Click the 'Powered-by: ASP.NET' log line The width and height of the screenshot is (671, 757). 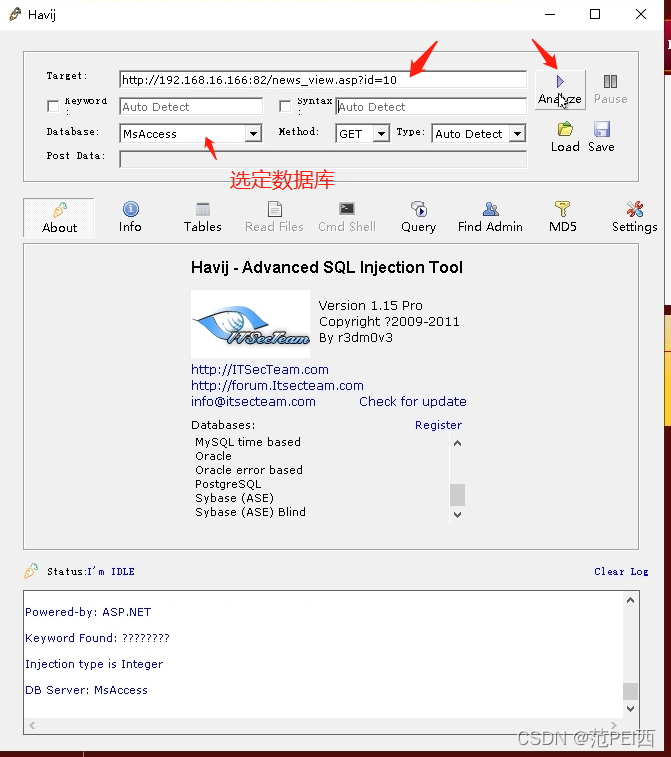pos(88,612)
